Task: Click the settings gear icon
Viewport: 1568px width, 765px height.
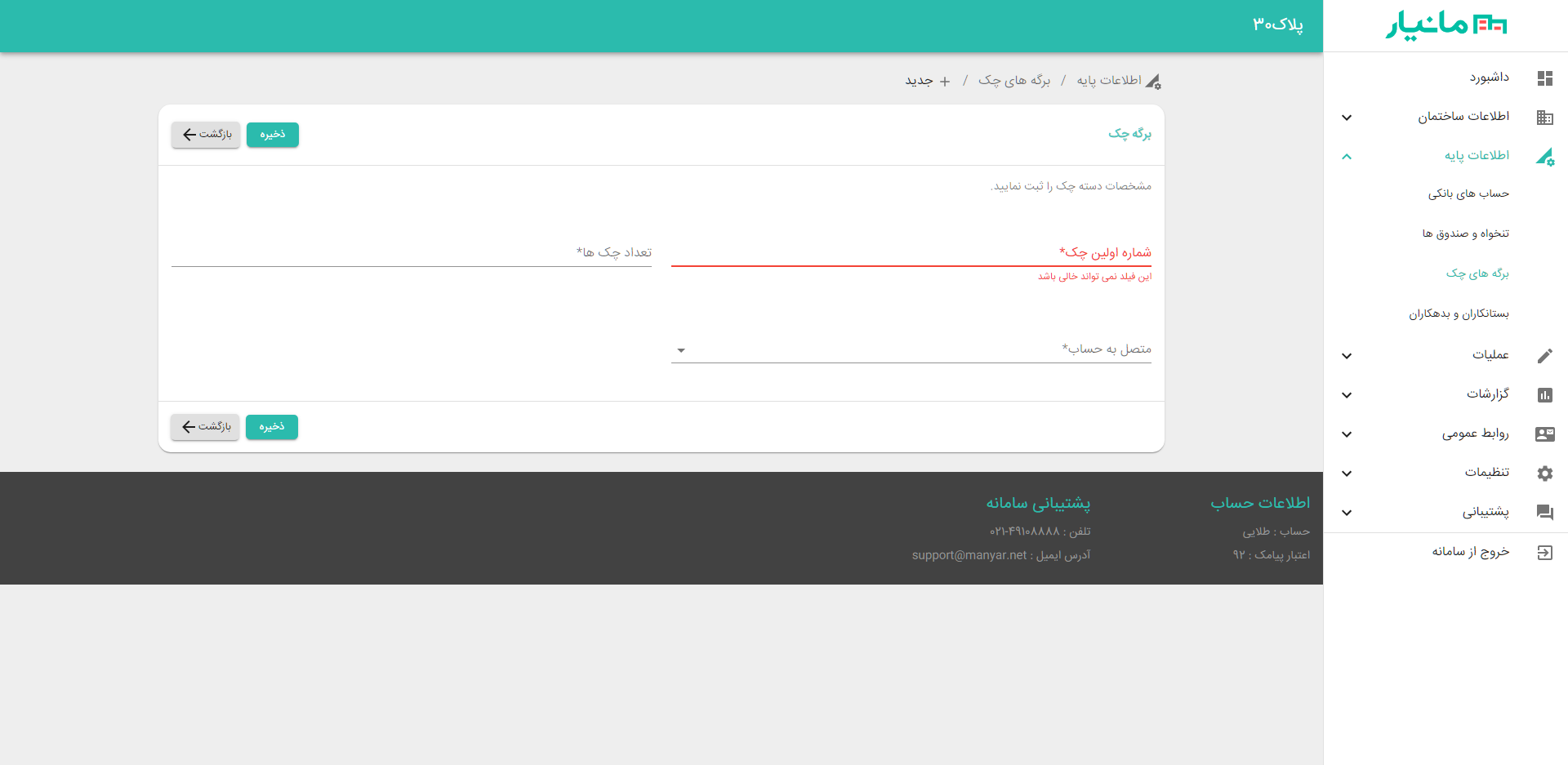Action: [1544, 474]
